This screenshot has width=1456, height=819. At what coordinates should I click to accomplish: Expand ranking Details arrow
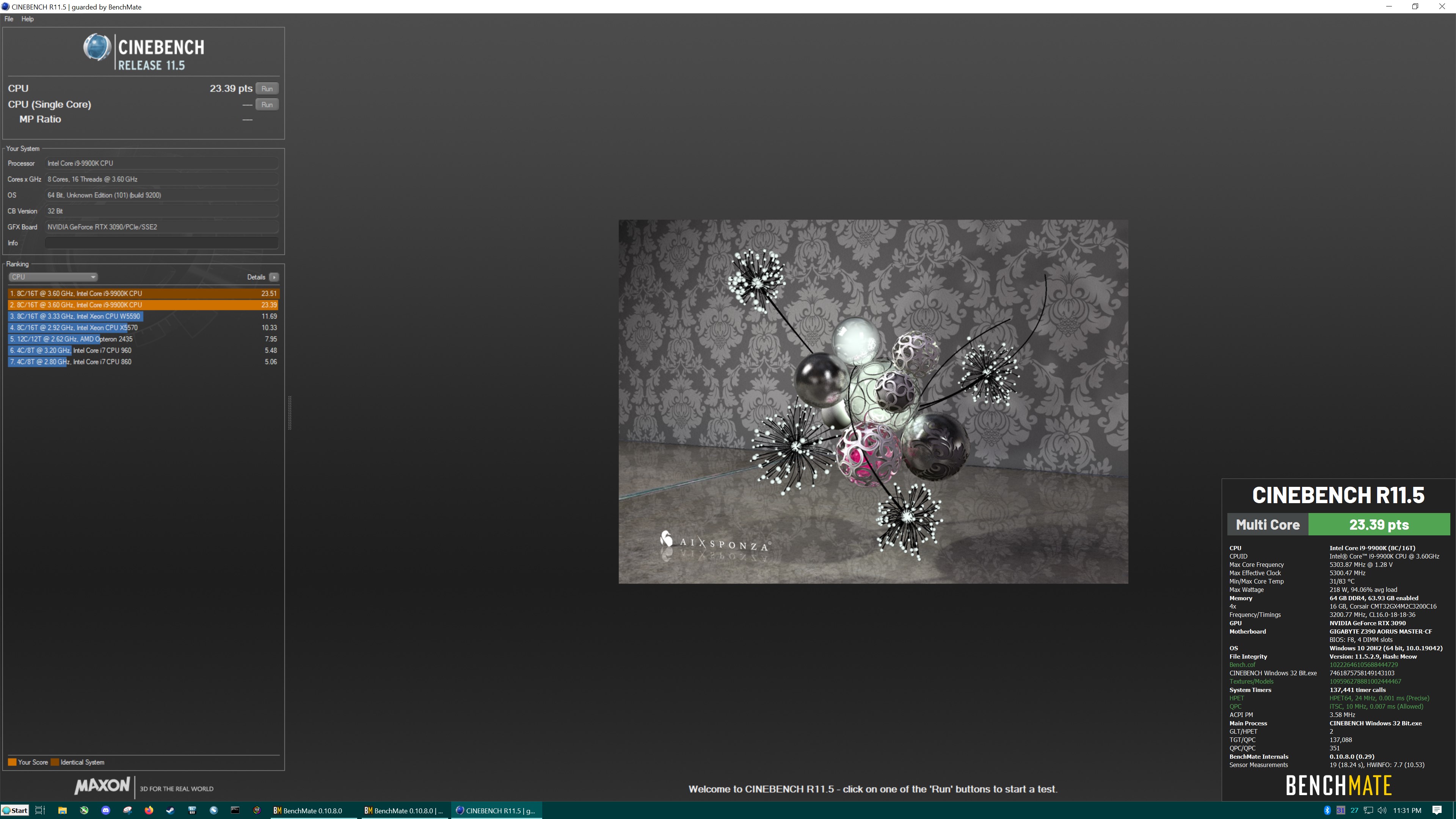[x=274, y=277]
